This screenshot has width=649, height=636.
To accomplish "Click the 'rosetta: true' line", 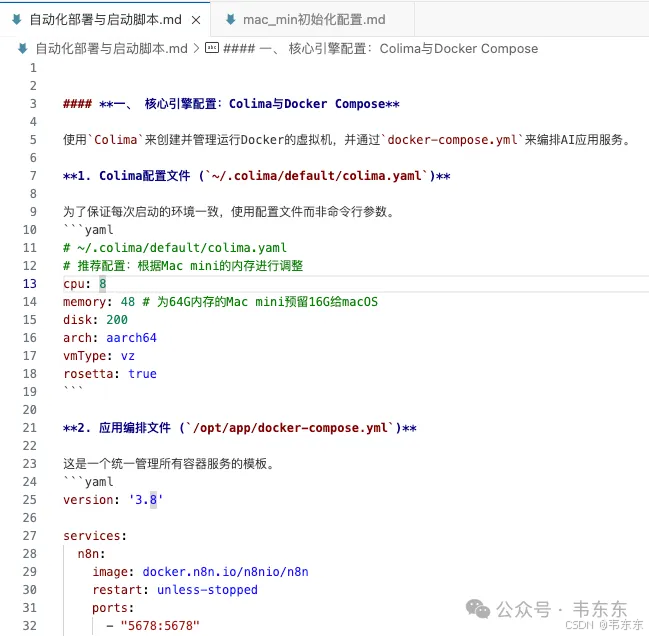I will click(x=110, y=374).
